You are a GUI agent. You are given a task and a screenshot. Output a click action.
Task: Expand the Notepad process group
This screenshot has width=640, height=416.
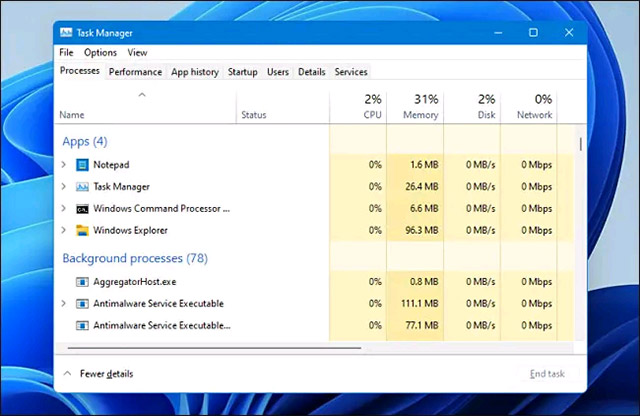[x=65, y=164]
